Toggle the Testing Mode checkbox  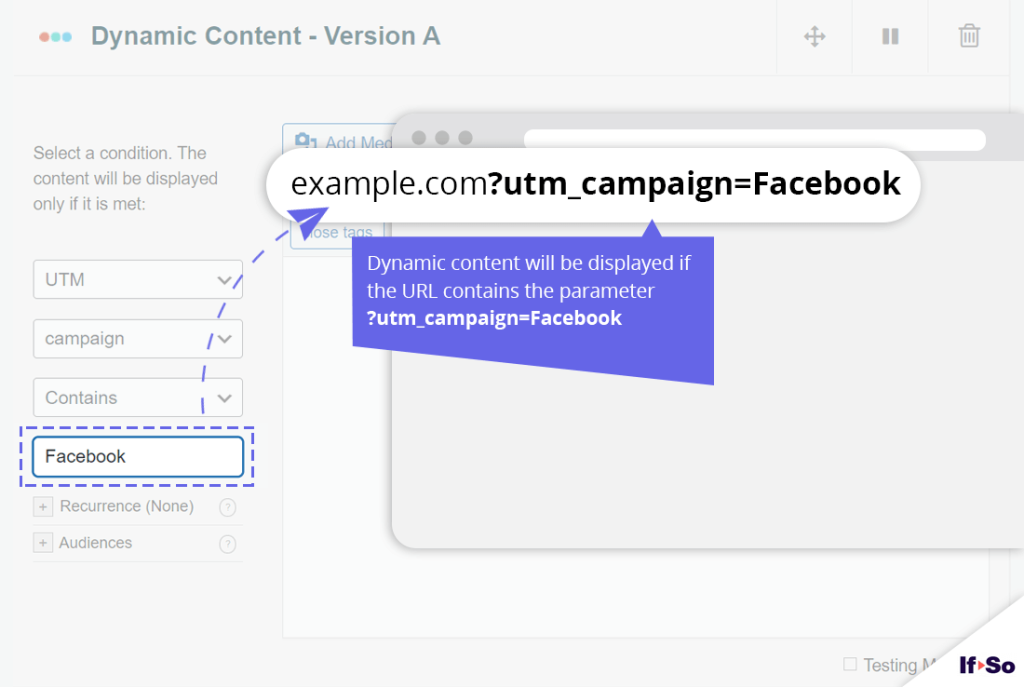[x=850, y=664]
